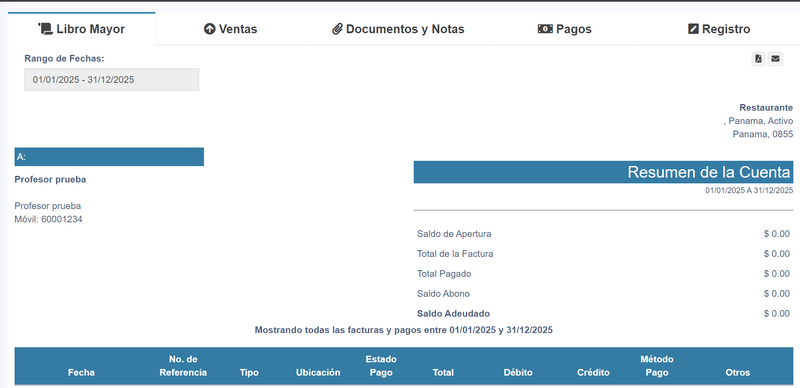Select the Saldo de Apertura label
Screen dimensions: 800x388
coord(454,234)
